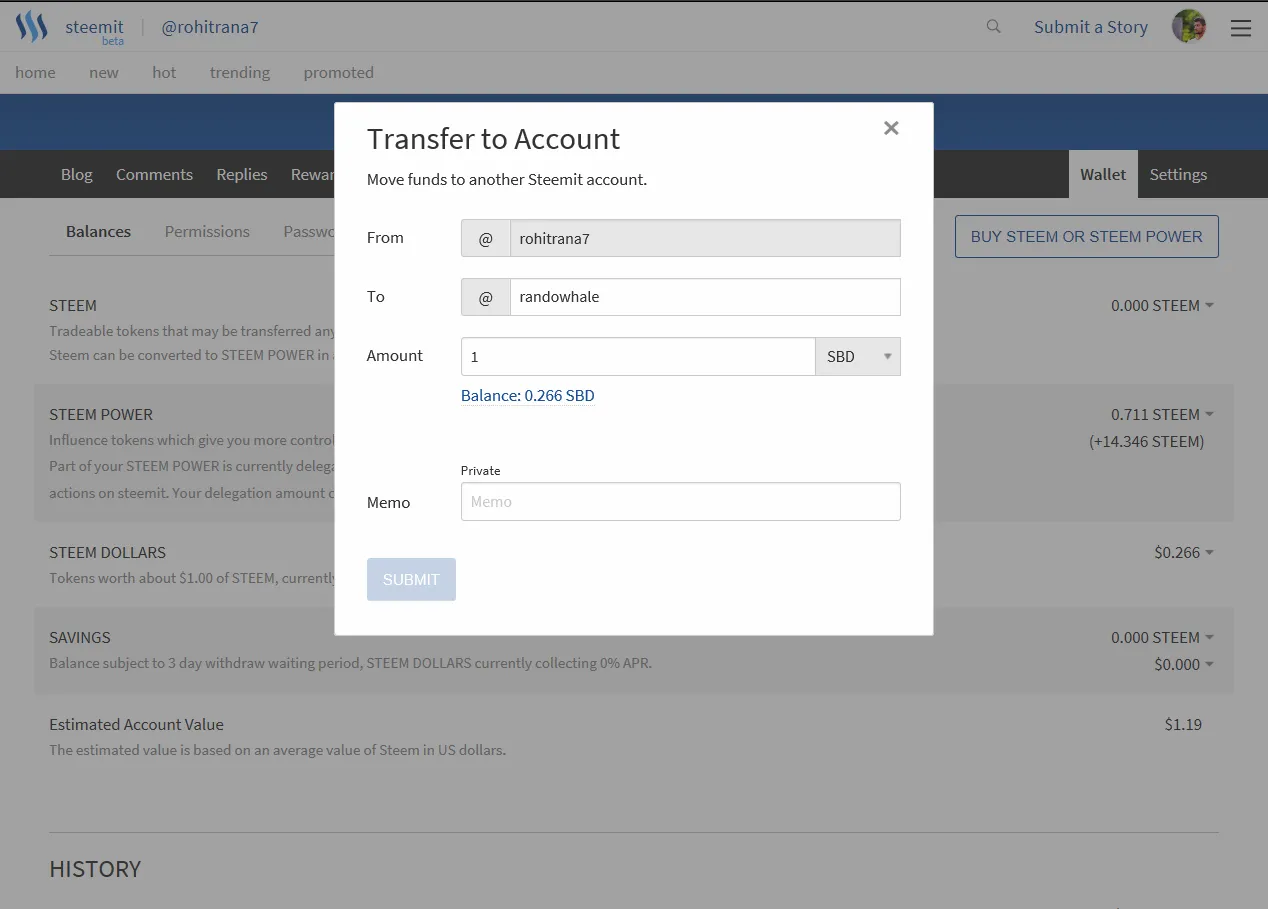Viewport: 1268px width, 909px height.
Task: Click Buy Steem or Steem Power button
Action: click(x=1087, y=237)
